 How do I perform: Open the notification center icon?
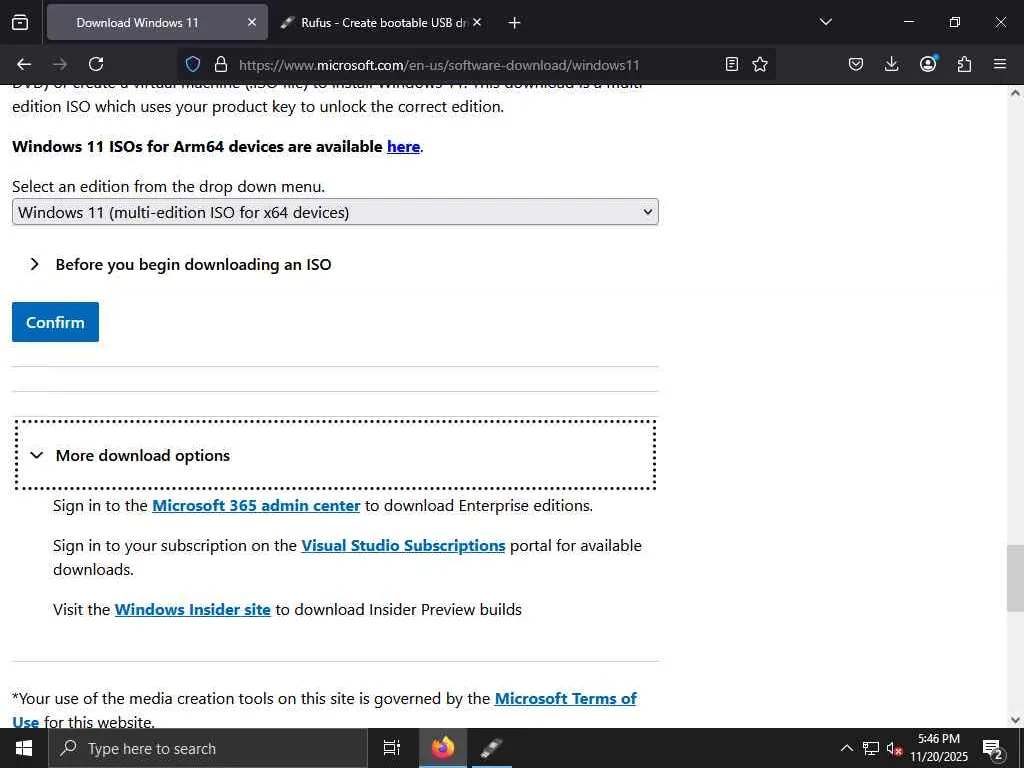coord(993,748)
